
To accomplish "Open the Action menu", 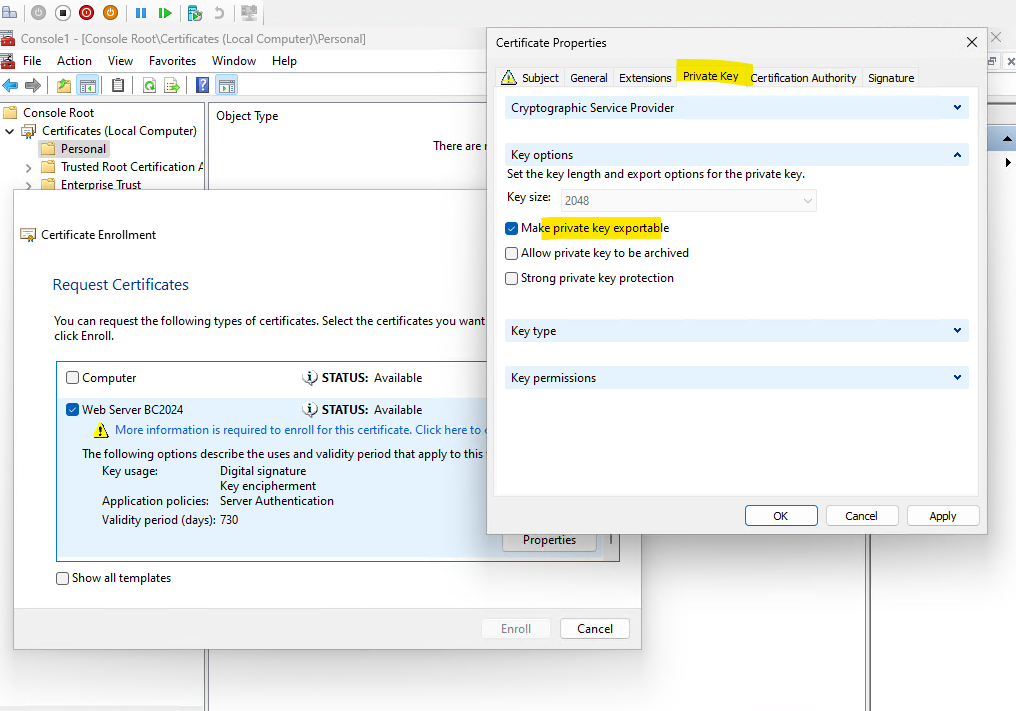I will pos(75,61).
